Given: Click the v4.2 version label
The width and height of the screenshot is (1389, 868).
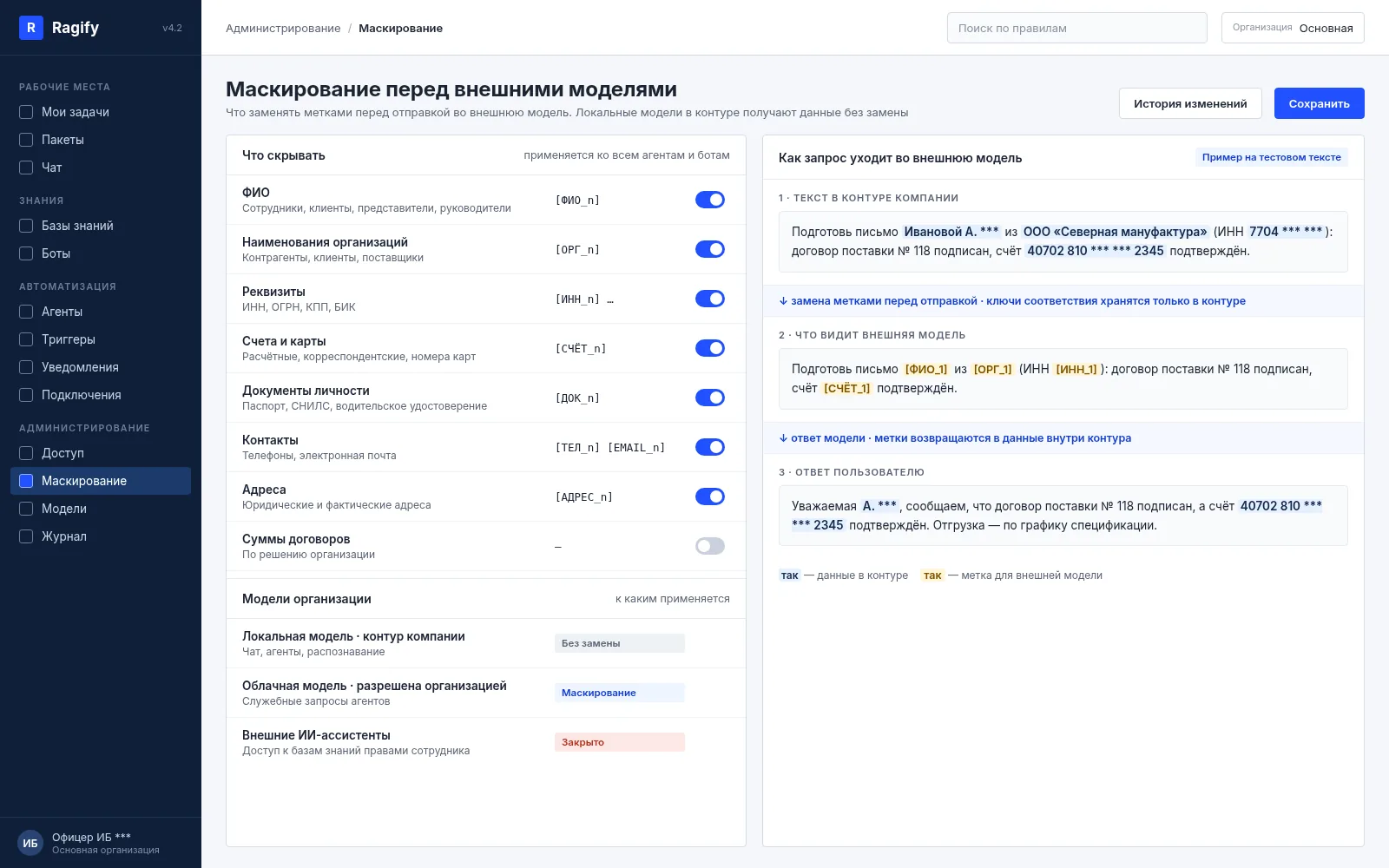Looking at the screenshot, I should (172, 28).
